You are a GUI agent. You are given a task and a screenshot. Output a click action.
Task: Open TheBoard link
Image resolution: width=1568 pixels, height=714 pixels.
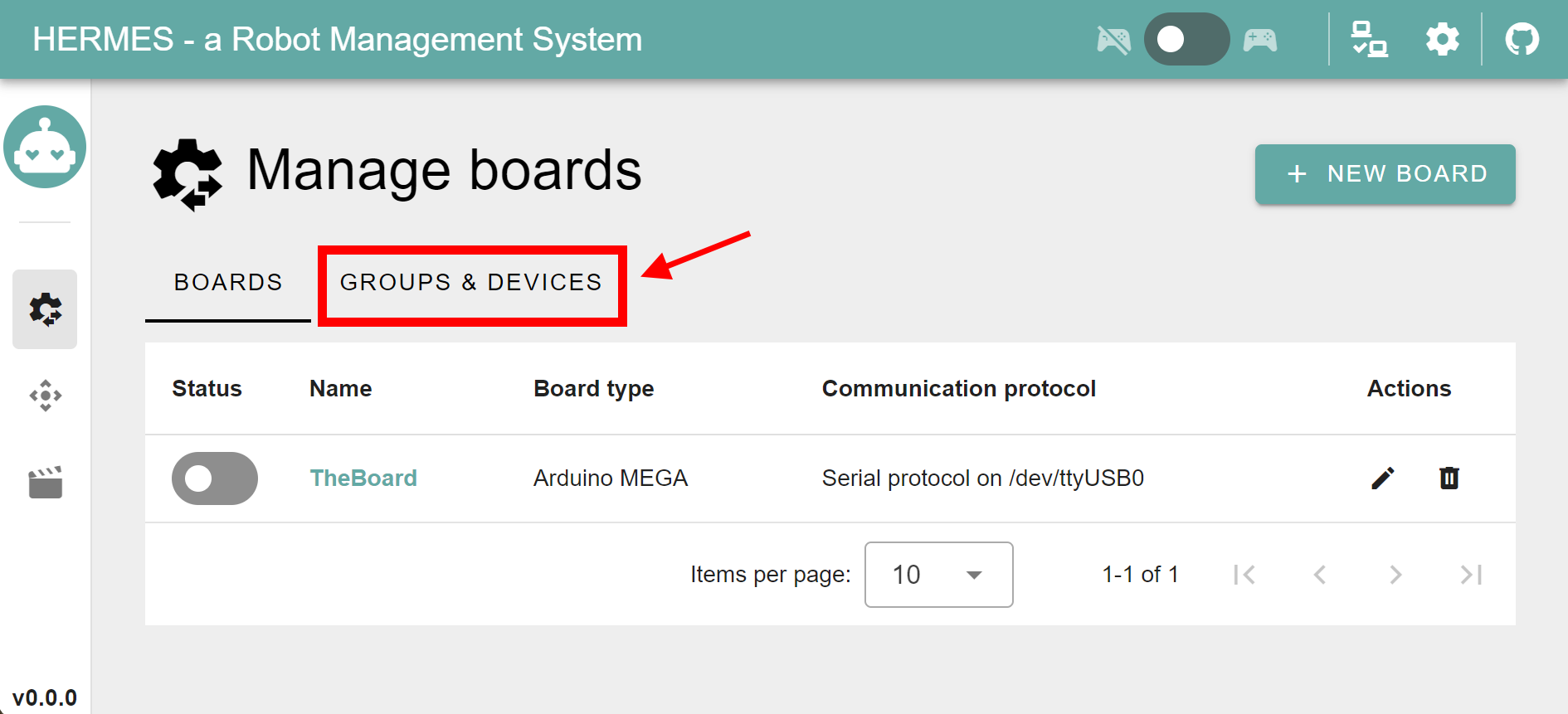click(x=363, y=478)
